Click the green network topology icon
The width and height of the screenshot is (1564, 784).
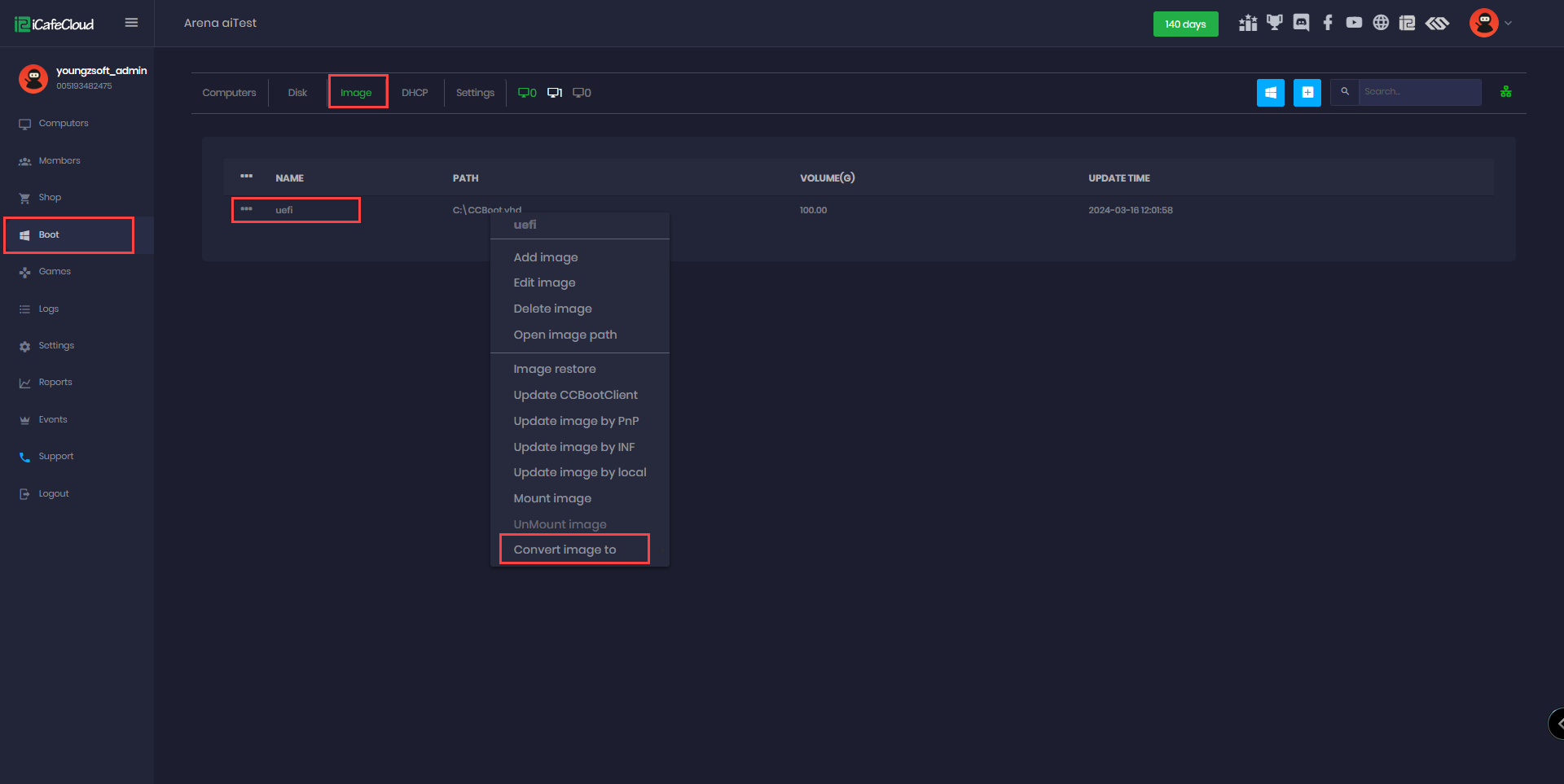click(1505, 92)
